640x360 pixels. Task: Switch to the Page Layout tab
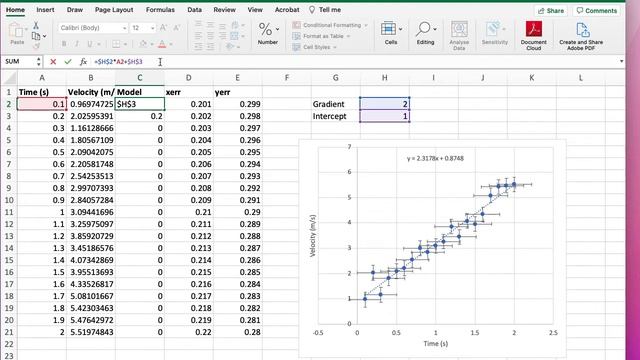tap(114, 10)
